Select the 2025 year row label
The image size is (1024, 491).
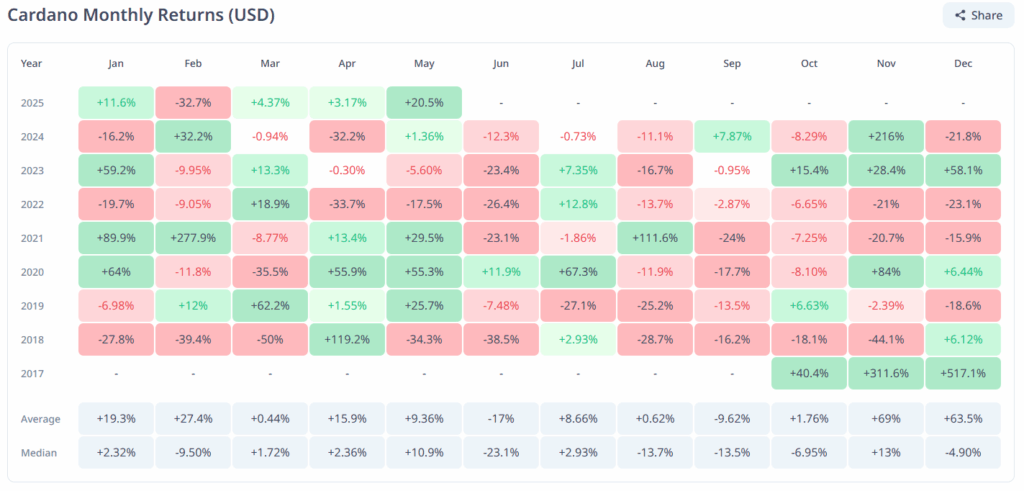34,102
